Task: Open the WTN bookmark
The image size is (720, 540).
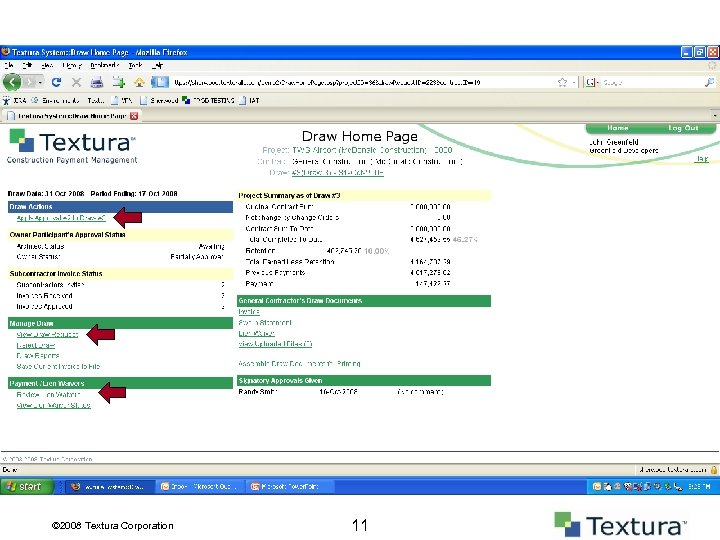Action: click(122, 100)
